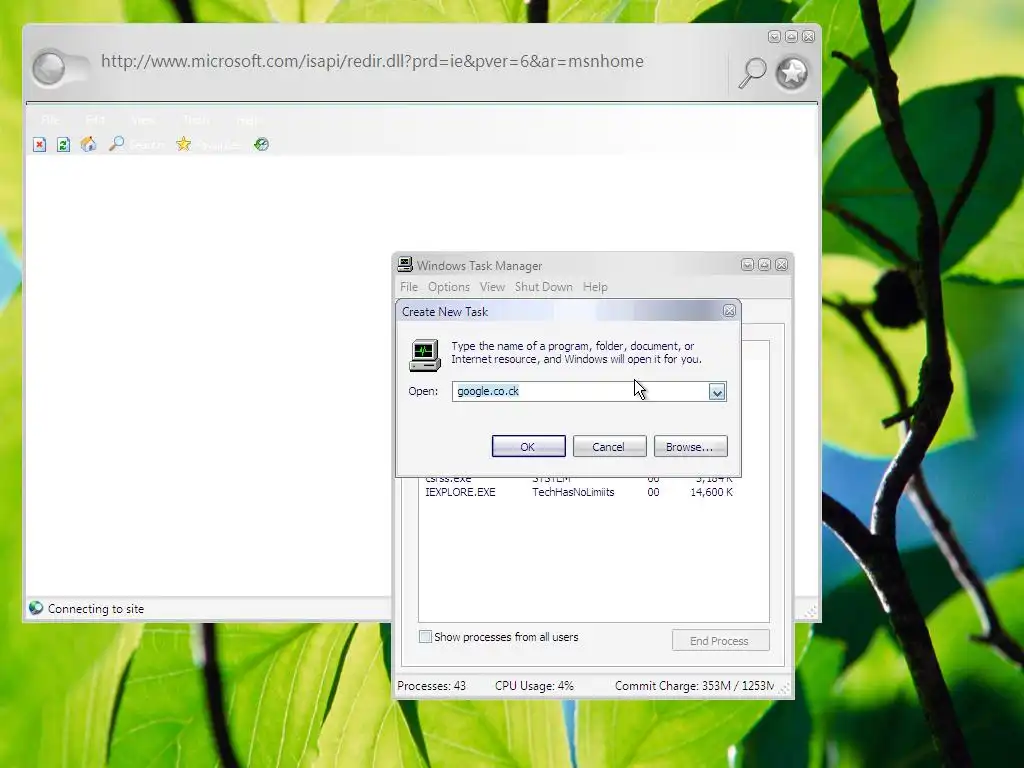
Task: Maximize the browser window
Action: [x=791, y=37]
